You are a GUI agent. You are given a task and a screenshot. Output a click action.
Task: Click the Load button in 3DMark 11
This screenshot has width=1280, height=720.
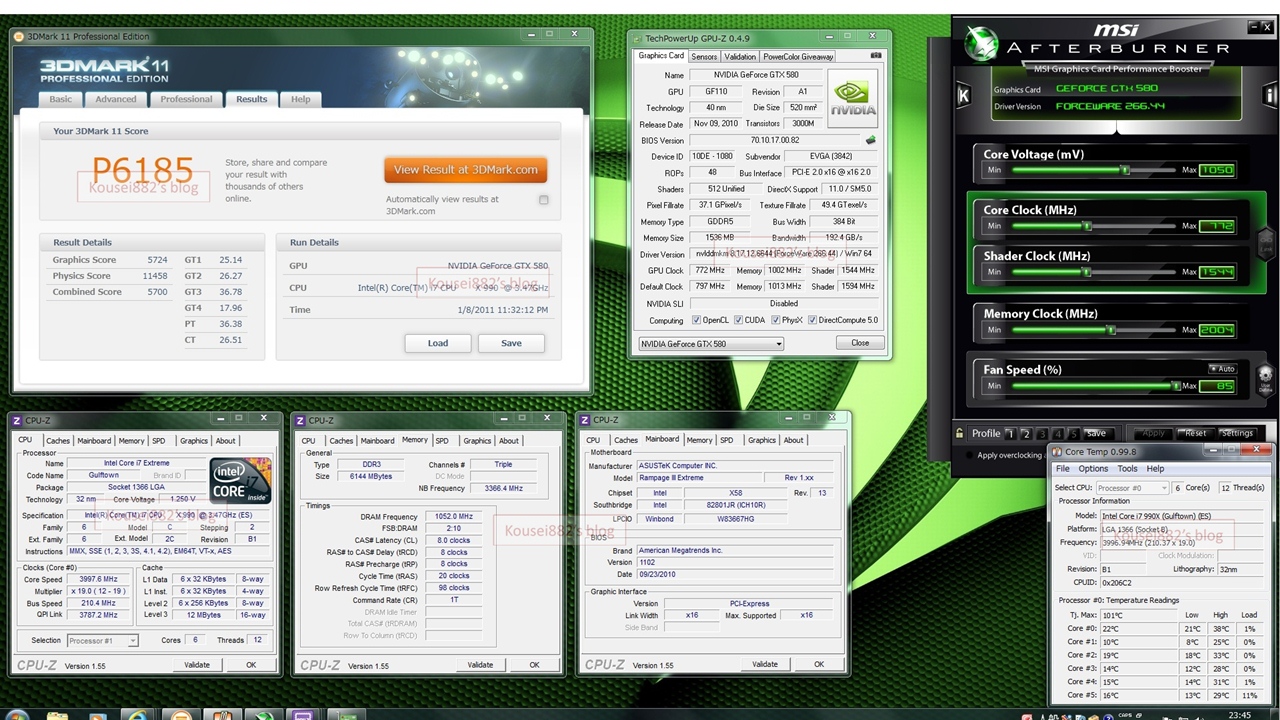[438, 343]
